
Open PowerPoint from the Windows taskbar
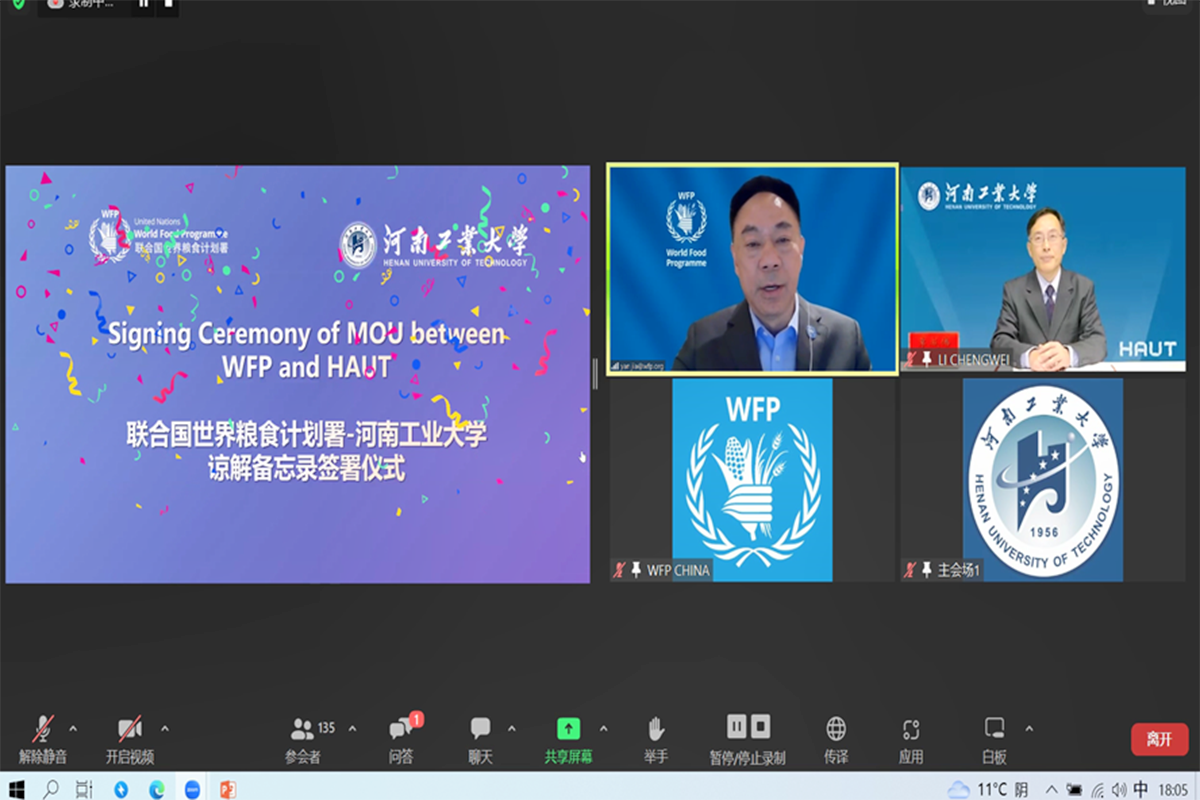point(227,789)
